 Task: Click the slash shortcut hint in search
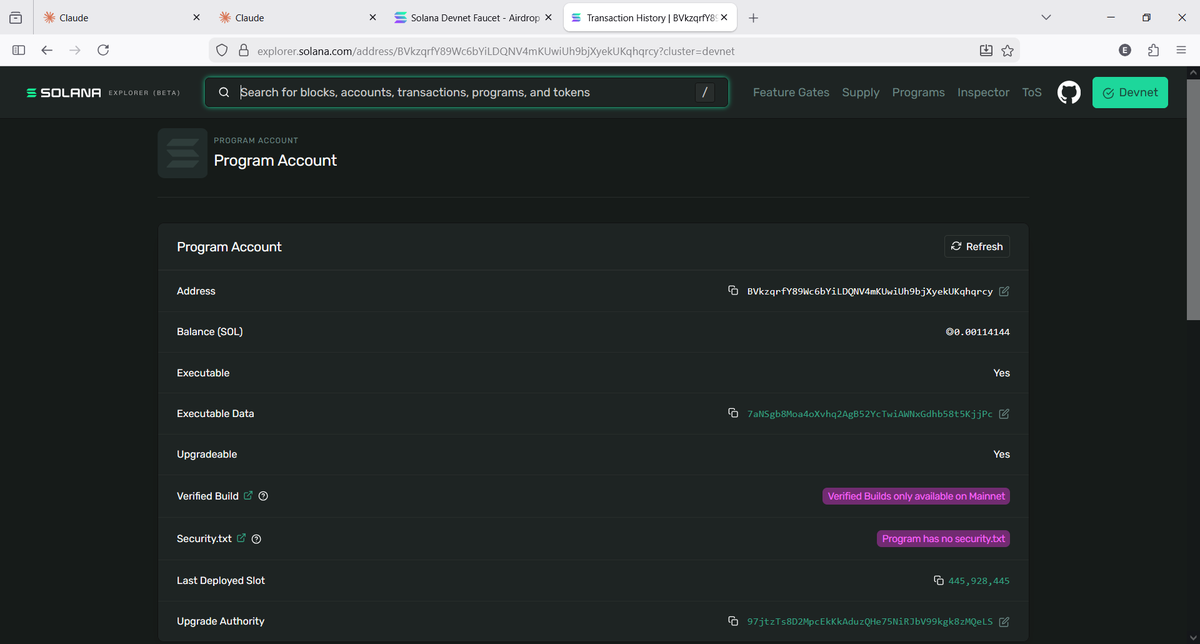coord(705,92)
